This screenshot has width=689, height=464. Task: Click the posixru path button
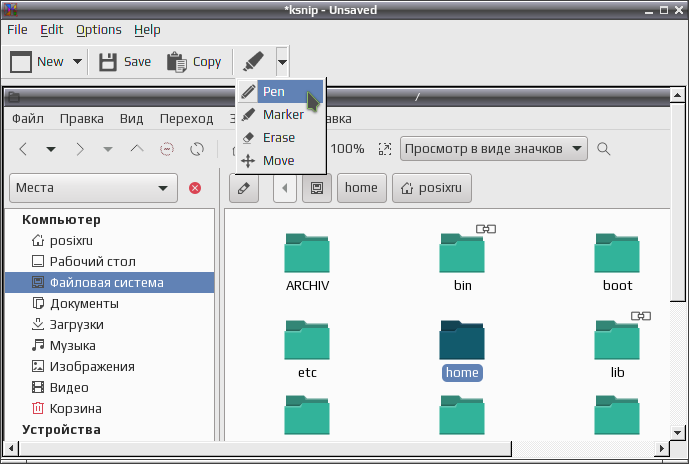(x=432, y=188)
